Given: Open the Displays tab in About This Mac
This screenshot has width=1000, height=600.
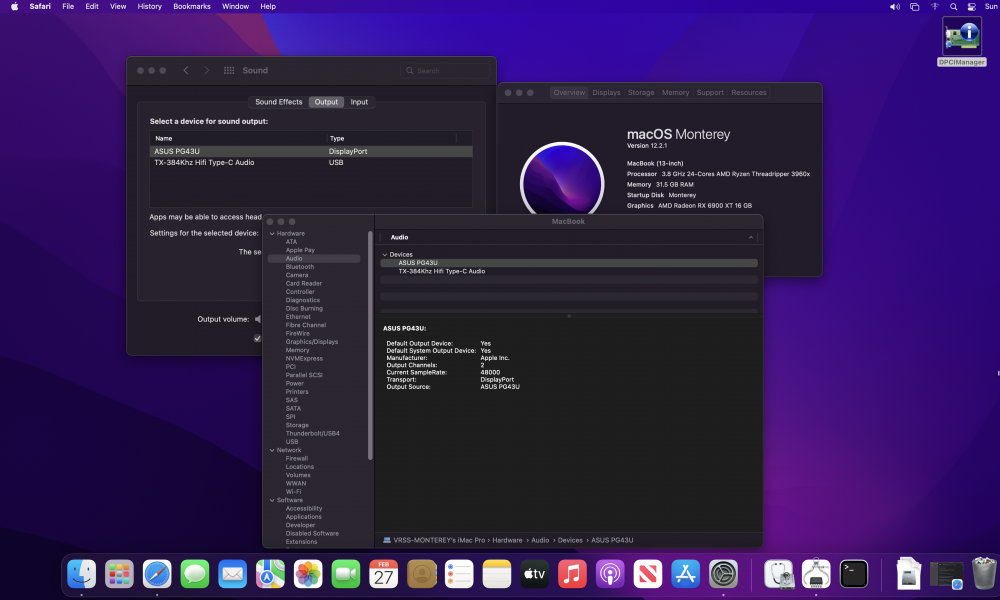Looking at the screenshot, I should 606,92.
